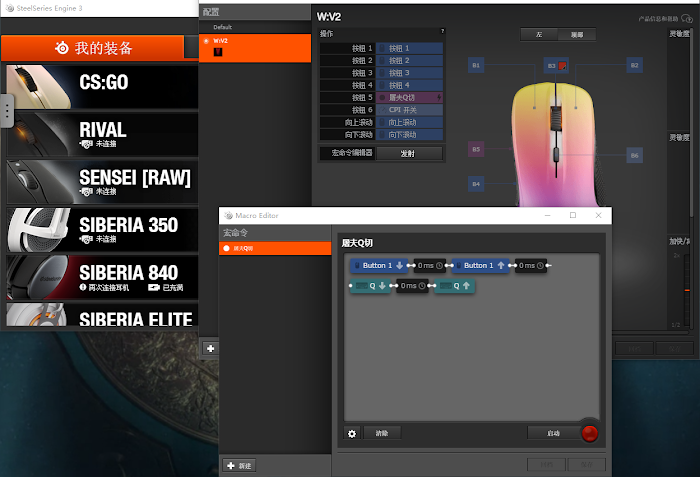Click the highlighted B5 button label
This screenshot has width=700, height=477.
476,149
